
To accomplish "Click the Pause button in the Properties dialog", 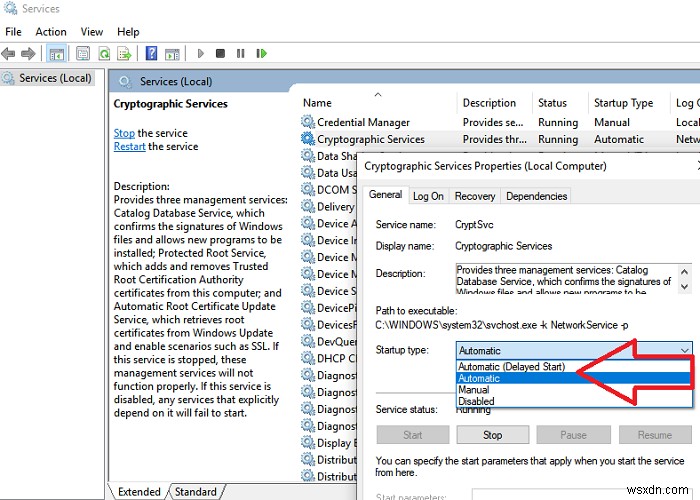I will [573, 435].
